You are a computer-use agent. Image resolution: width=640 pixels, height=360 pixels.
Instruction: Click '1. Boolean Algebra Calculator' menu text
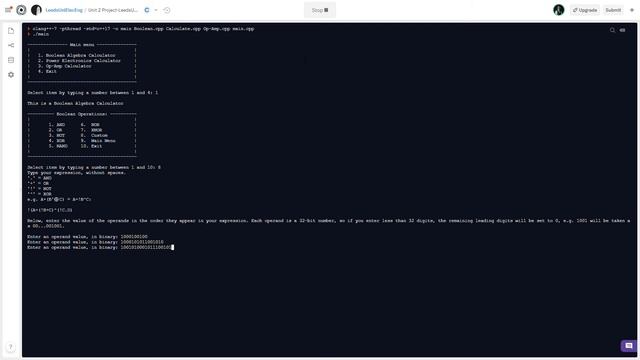(77, 55)
